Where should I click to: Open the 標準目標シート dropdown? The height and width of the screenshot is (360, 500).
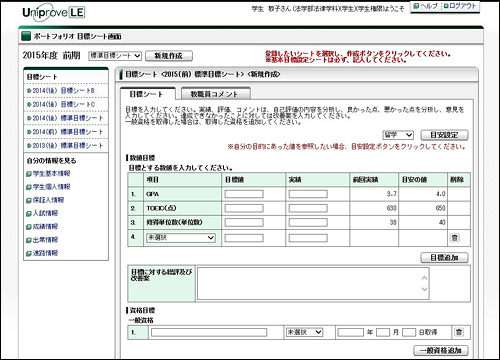click(115, 56)
